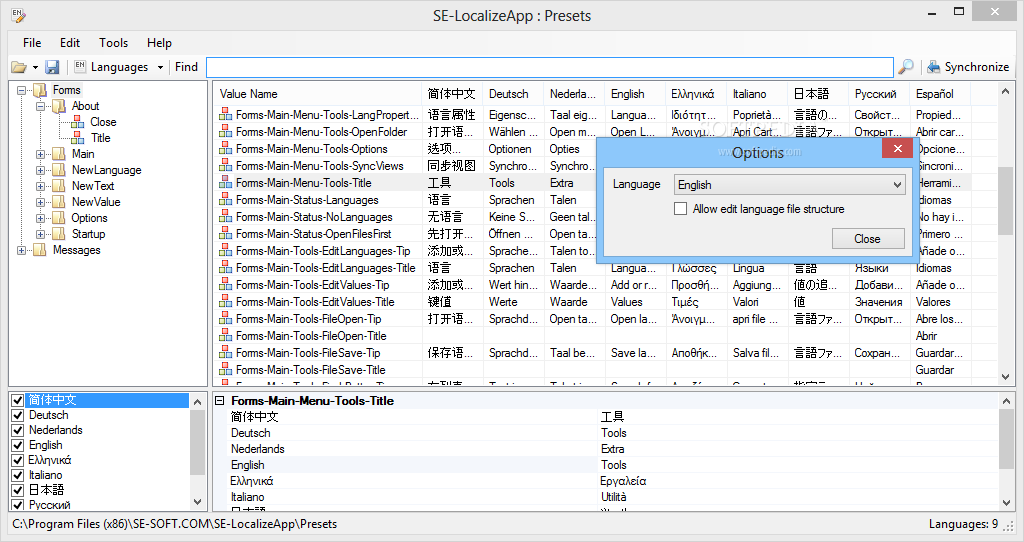Click the Synchronize toolbar button
Image resolution: width=1024 pixels, height=542 pixels.
(x=968, y=67)
